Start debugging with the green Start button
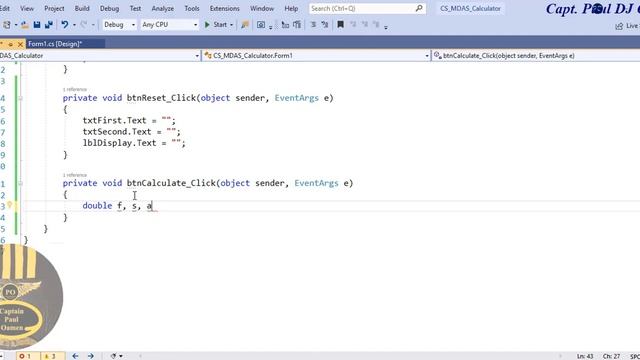This screenshot has width=640, height=360. tap(216, 25)
